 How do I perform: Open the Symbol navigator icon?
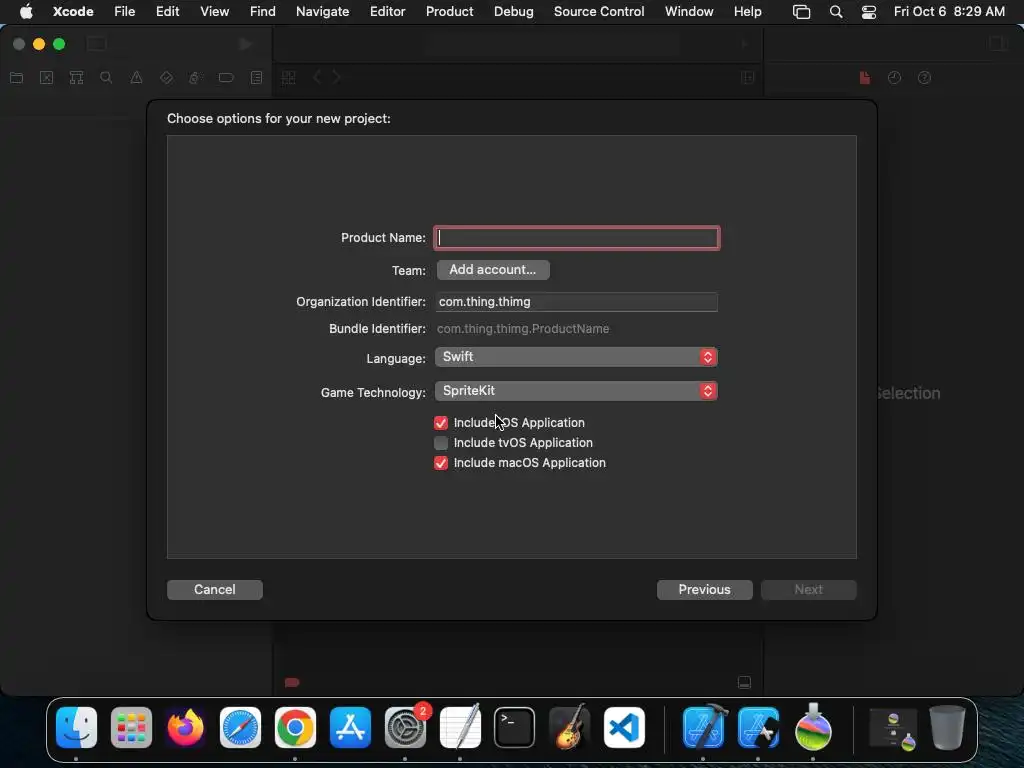76,78
